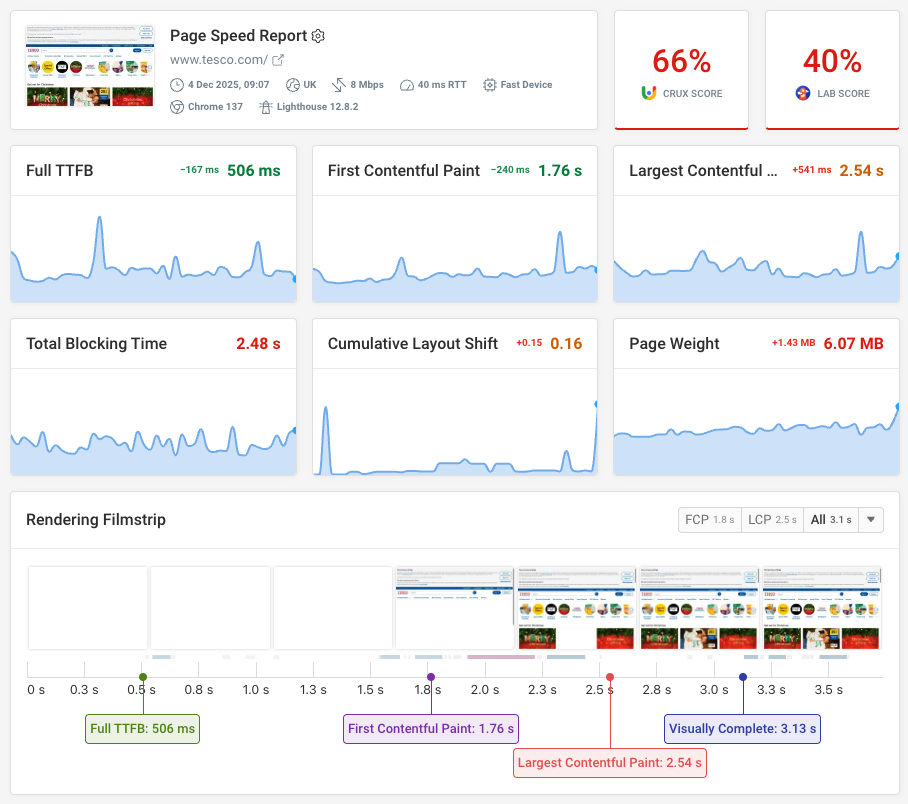Image resolution: width=908 pixels, height=804 pixels.
Task: Open tesco.com using the external link icon
Action: [280, 59]
